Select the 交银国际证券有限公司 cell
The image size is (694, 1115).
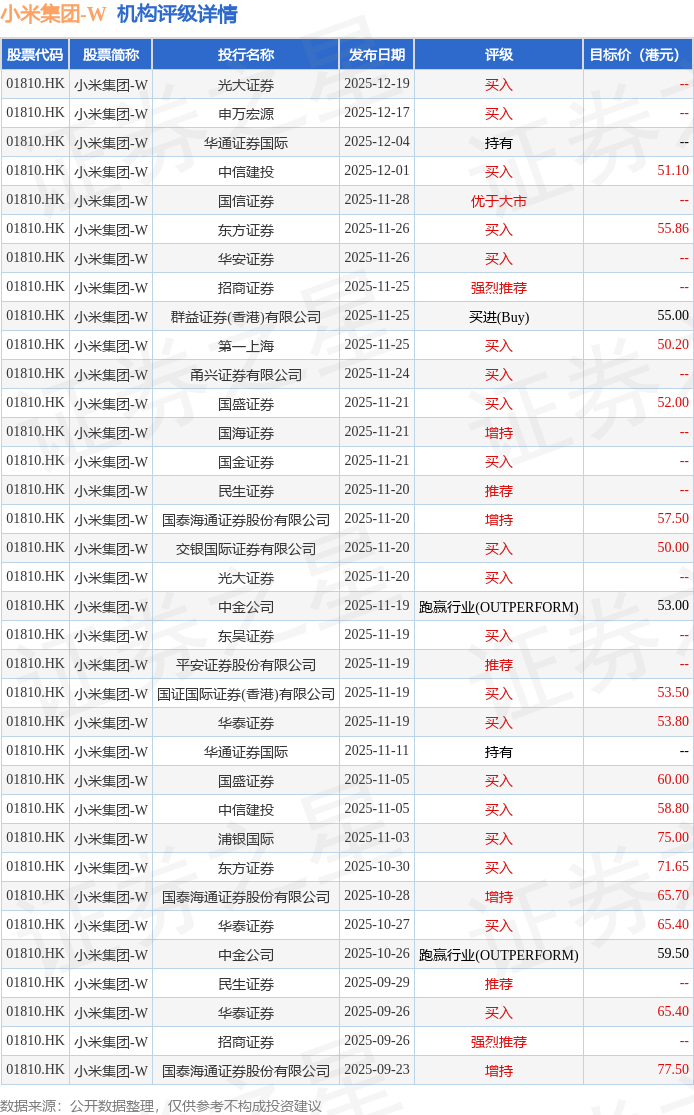pyautogui.click(x=246, y=549)
